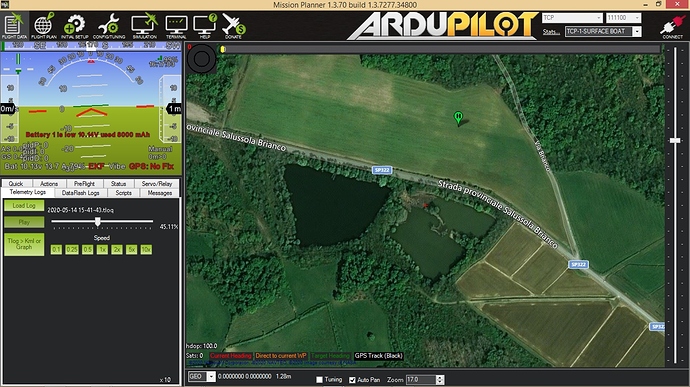
Task: Set playback speed to 10x
Action: [x=146, y=250]
